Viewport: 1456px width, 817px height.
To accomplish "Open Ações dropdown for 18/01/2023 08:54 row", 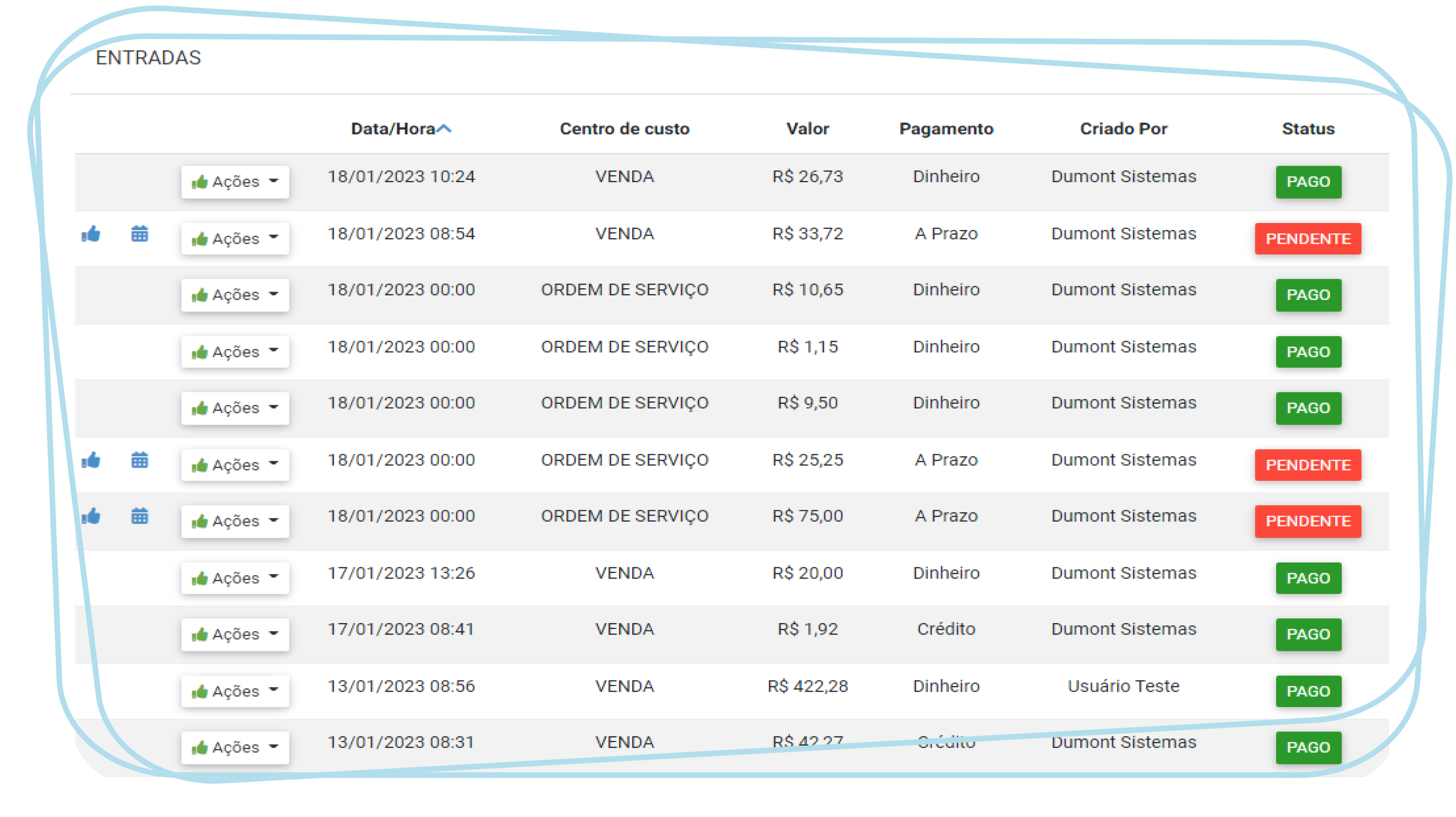I will [x=235, y=239].
